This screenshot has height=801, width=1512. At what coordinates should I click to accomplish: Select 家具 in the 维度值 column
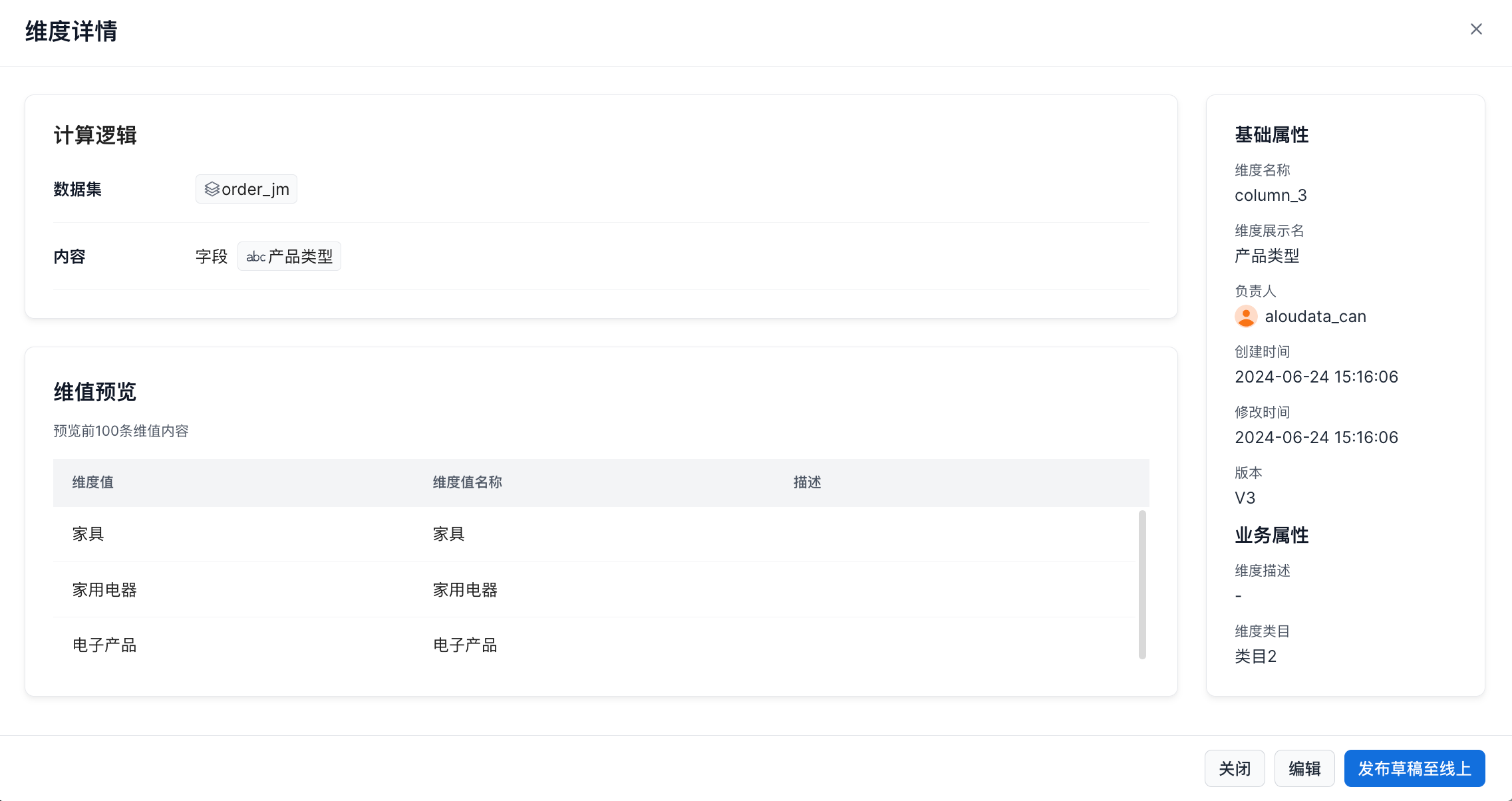88,534
